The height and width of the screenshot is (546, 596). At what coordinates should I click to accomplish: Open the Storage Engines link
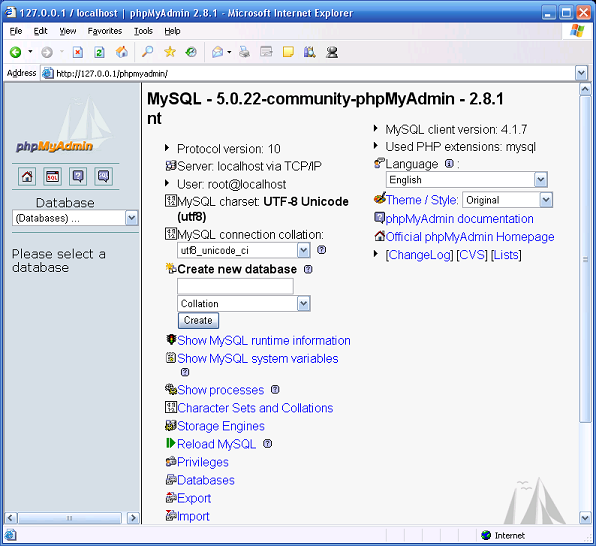point(221,426)
